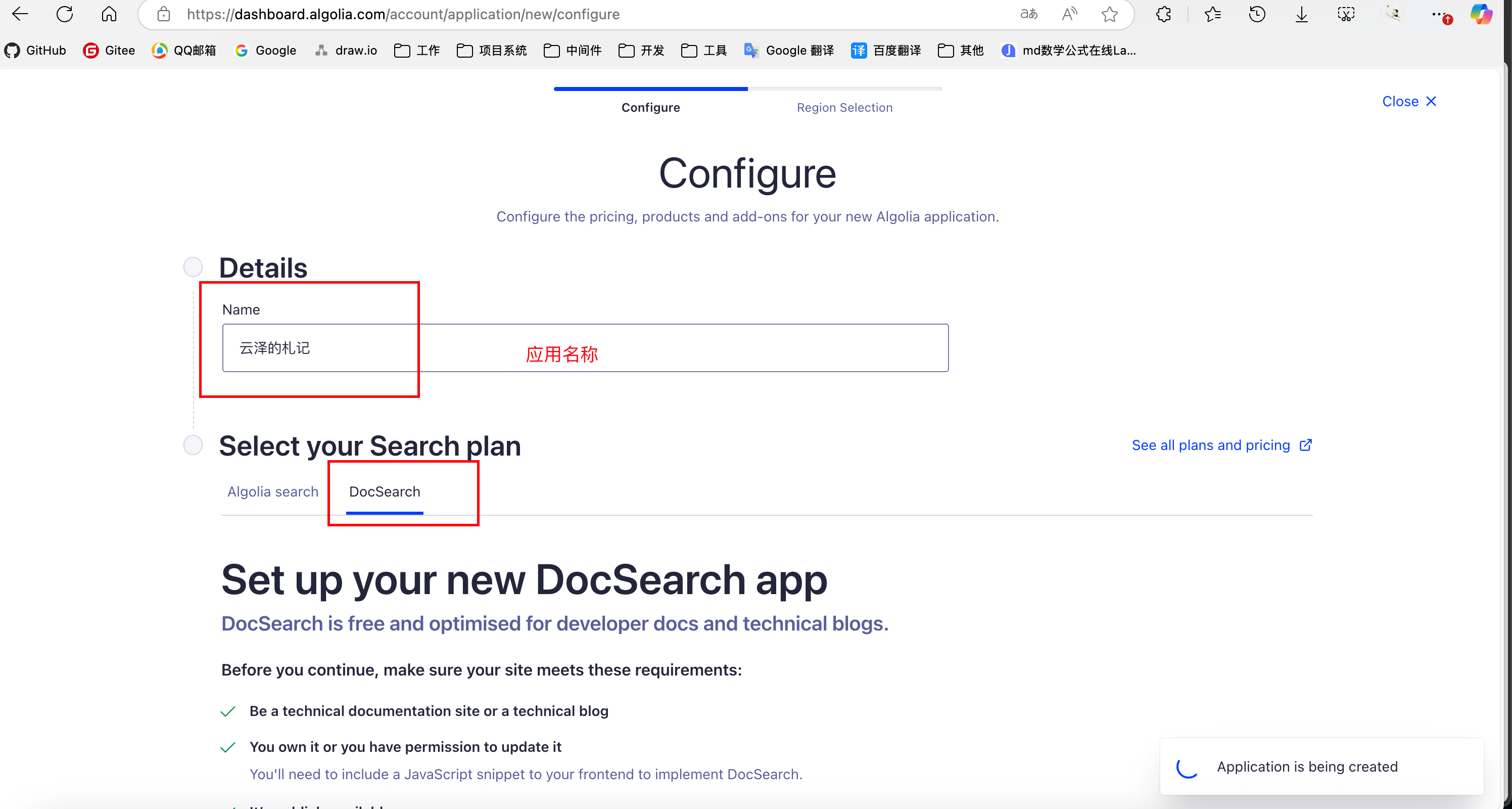Switch to Algolia search plan tab
The height and width of the screenshot is (809, 1512).
[272, 491]
